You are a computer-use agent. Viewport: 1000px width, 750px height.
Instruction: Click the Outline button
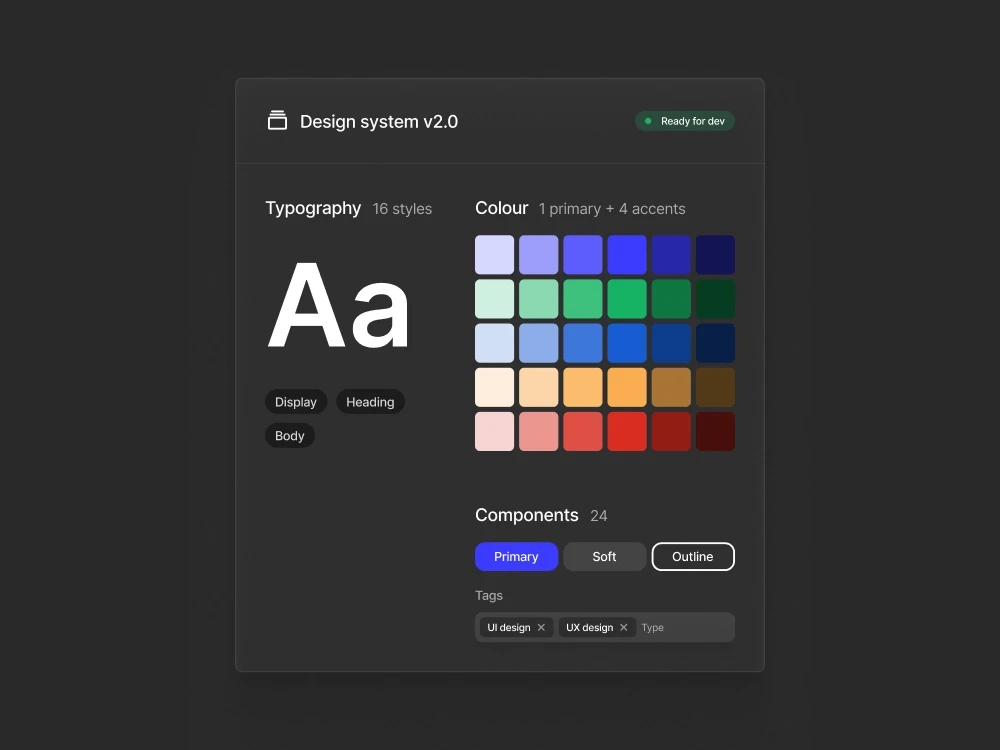[693, 557]
